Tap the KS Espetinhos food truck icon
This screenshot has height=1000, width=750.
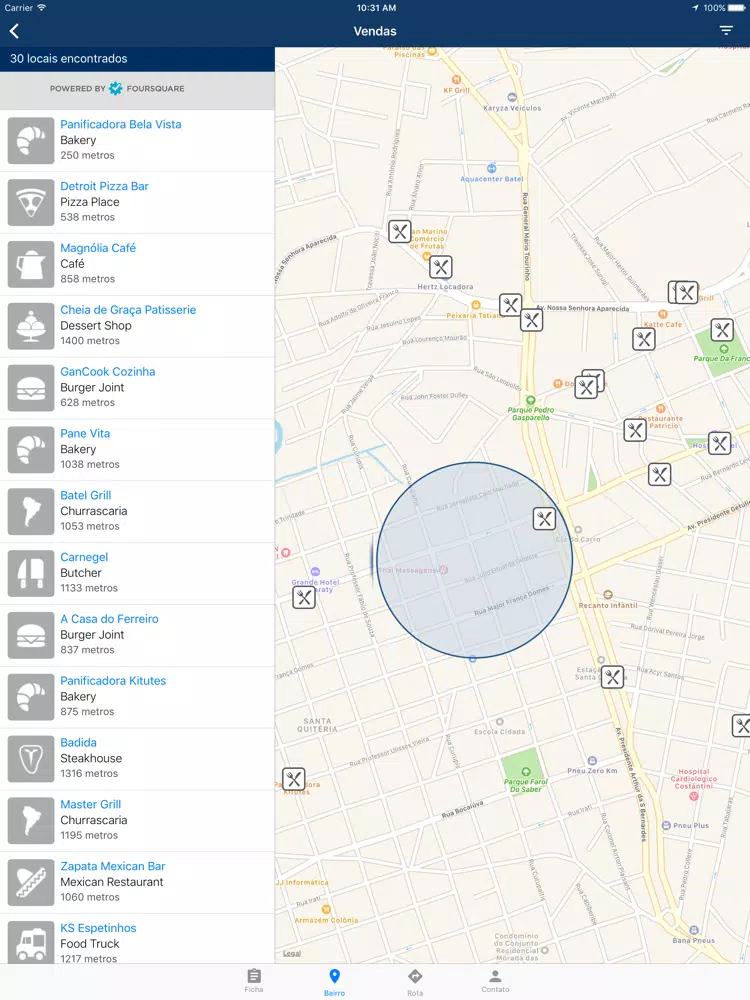point(31,943)
